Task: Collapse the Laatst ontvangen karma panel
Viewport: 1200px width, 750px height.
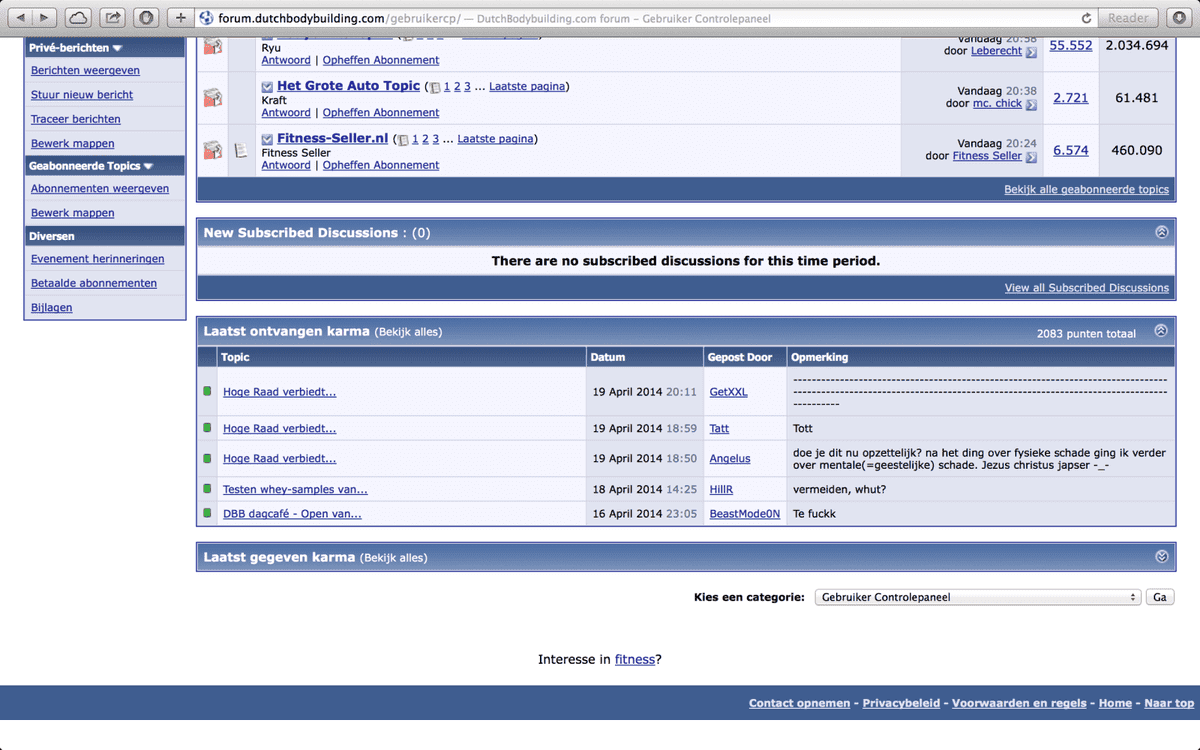Action: coord(1161,331)
